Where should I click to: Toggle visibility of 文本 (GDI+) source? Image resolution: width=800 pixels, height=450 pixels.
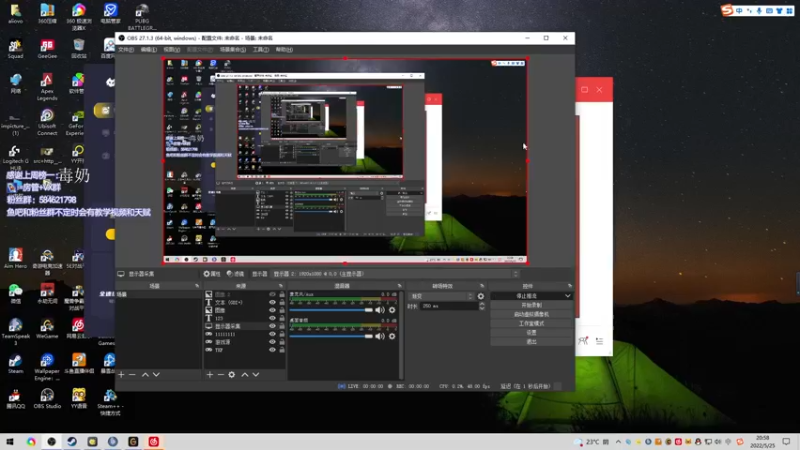coord(272,302)
